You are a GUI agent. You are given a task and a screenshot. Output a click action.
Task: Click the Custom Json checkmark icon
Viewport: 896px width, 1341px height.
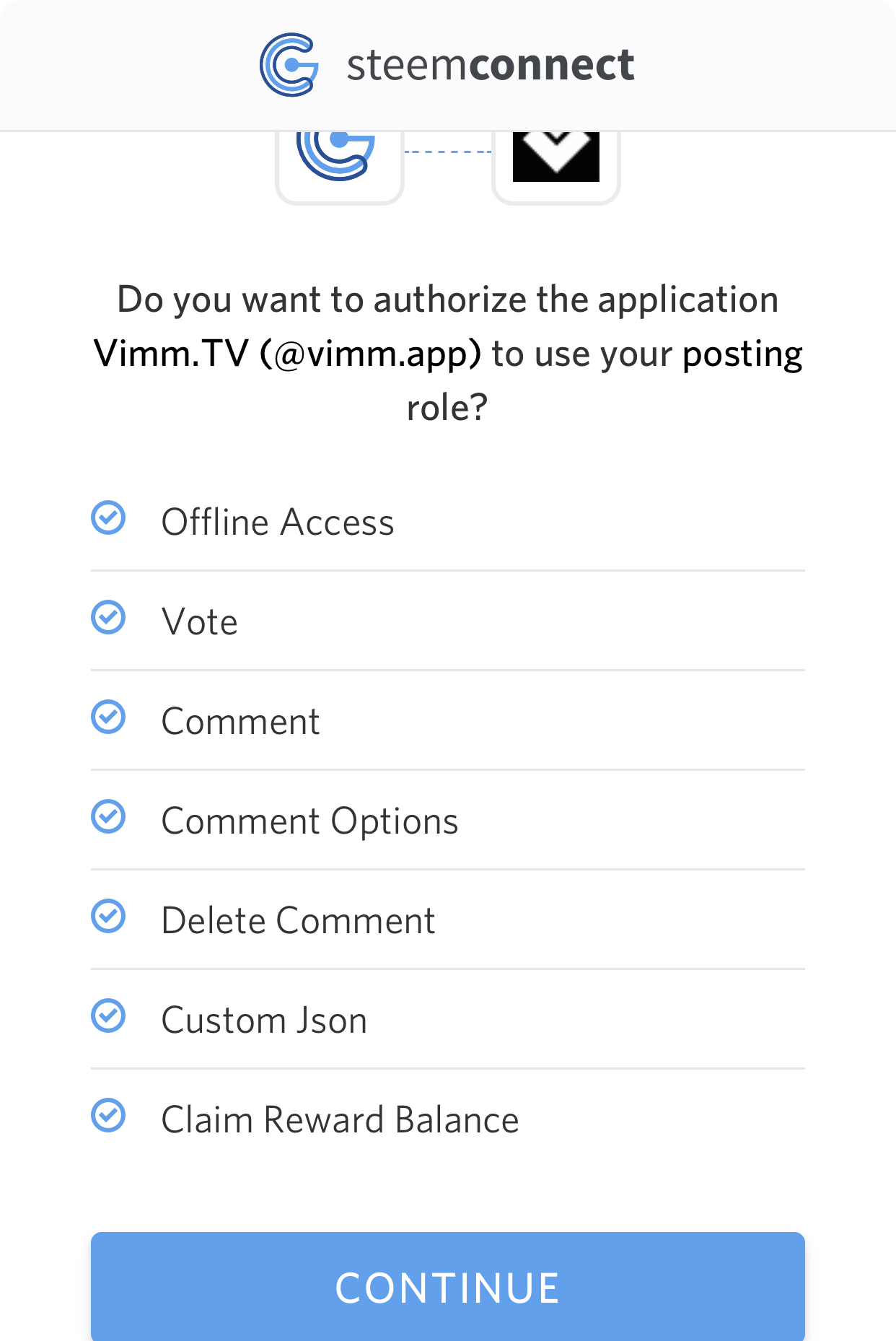pyautogui.click(x=108, y=1016)
